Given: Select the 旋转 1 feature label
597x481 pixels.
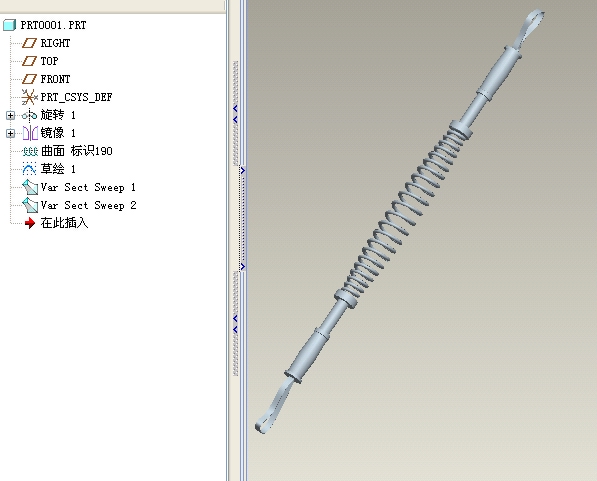Looking at the screenshot, I should click(58, 115).
